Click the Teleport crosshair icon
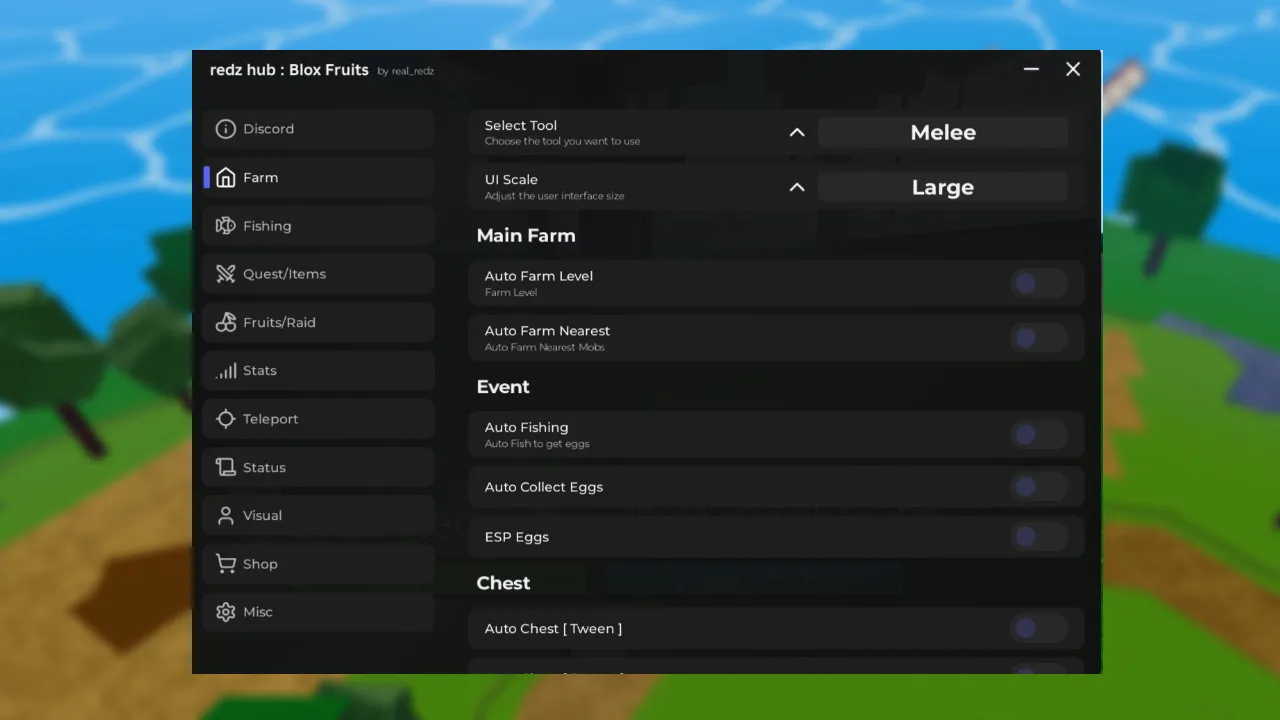 (226, 419)
